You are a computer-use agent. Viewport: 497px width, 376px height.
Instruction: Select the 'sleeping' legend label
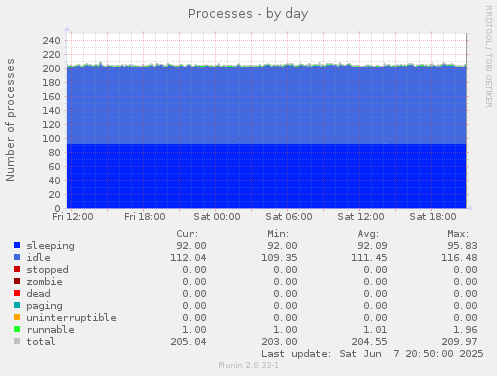(x=50, y=246)
